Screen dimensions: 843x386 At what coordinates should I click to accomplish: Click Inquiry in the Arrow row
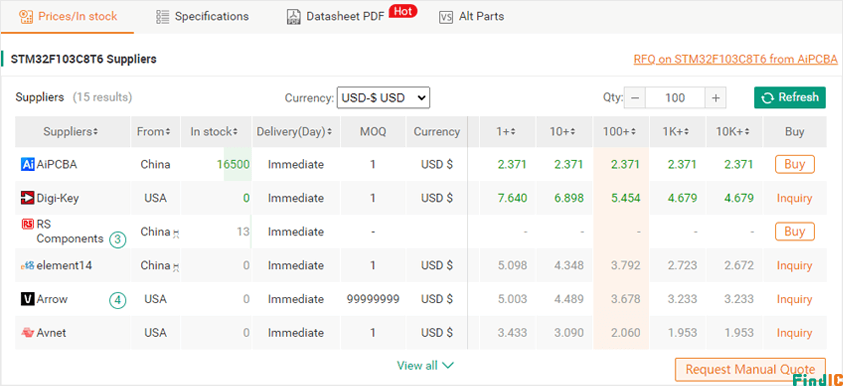[795, 299]
